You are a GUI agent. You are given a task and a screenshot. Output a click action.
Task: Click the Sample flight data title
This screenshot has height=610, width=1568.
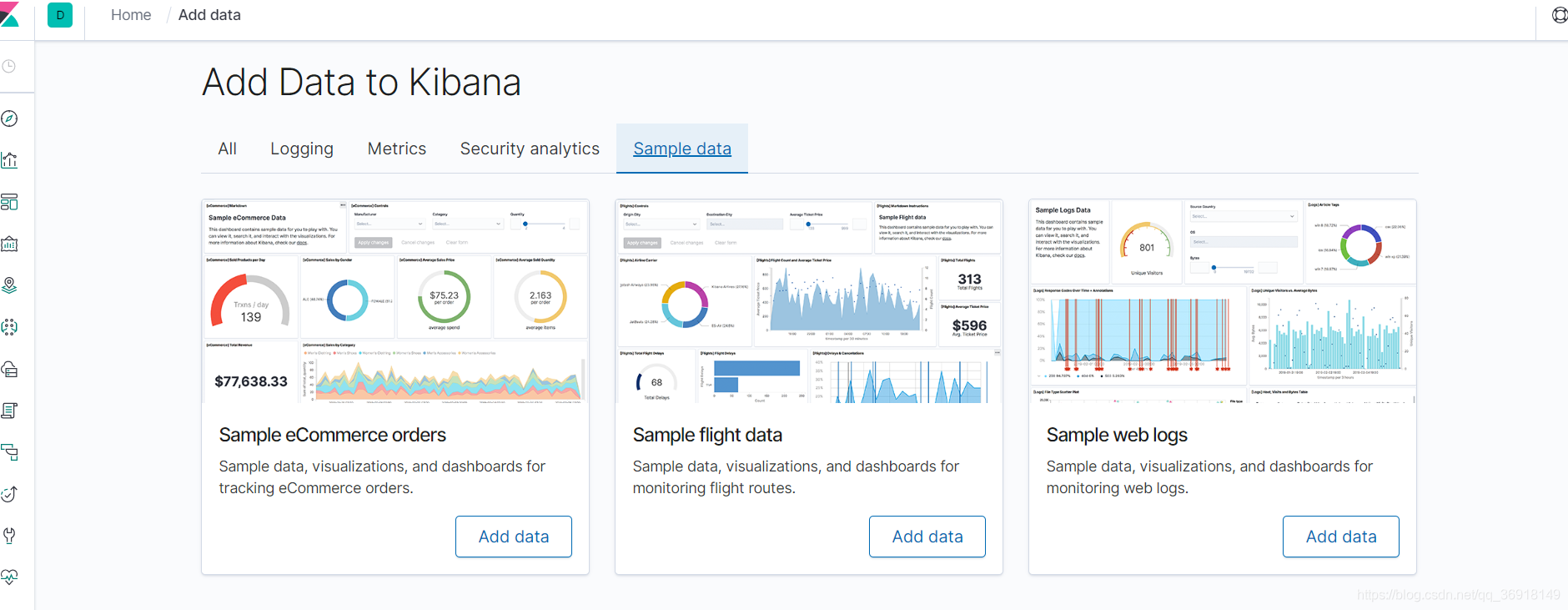[707, 435]
